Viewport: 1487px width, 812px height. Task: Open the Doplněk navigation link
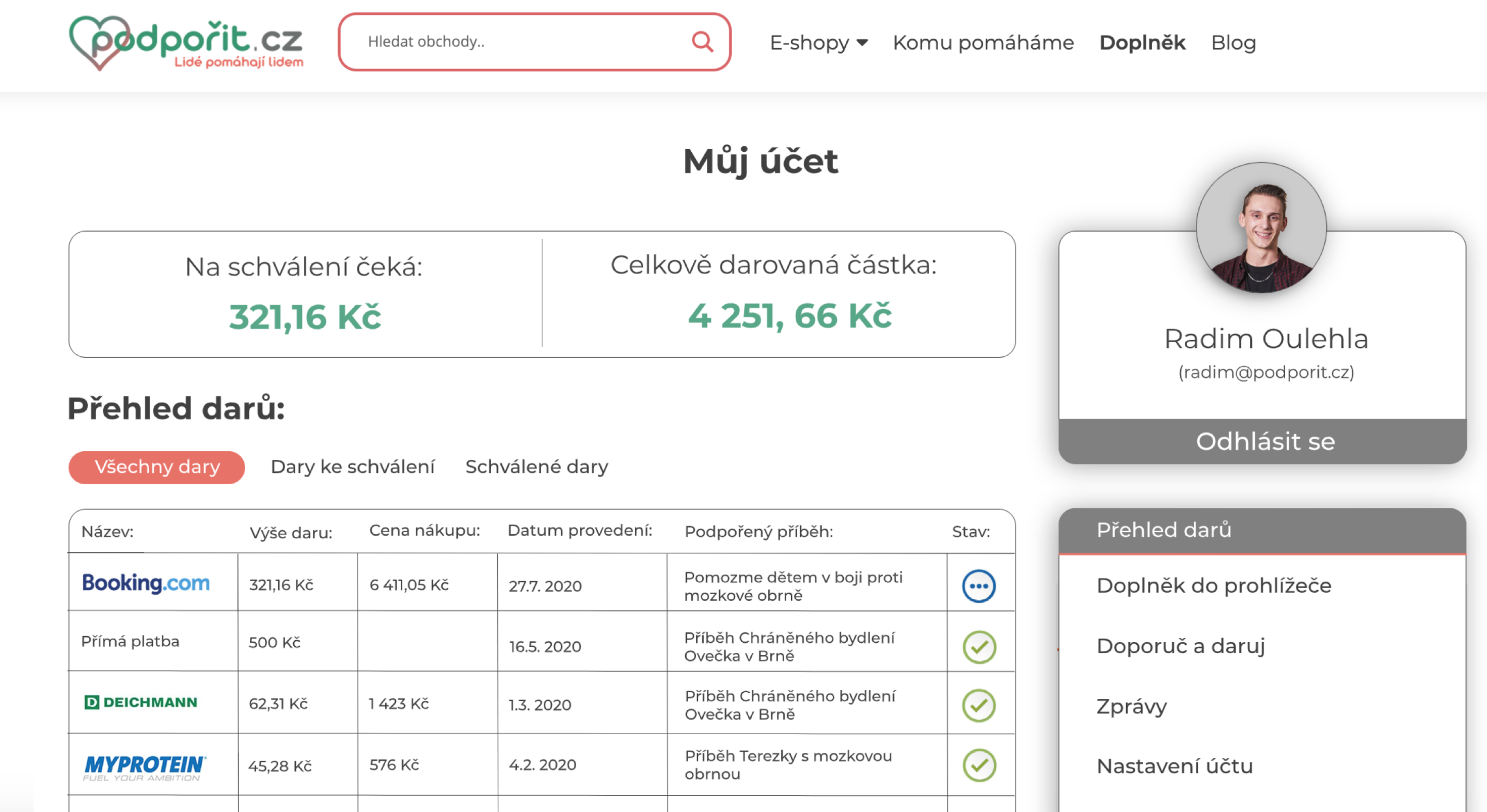(1142, 43)
